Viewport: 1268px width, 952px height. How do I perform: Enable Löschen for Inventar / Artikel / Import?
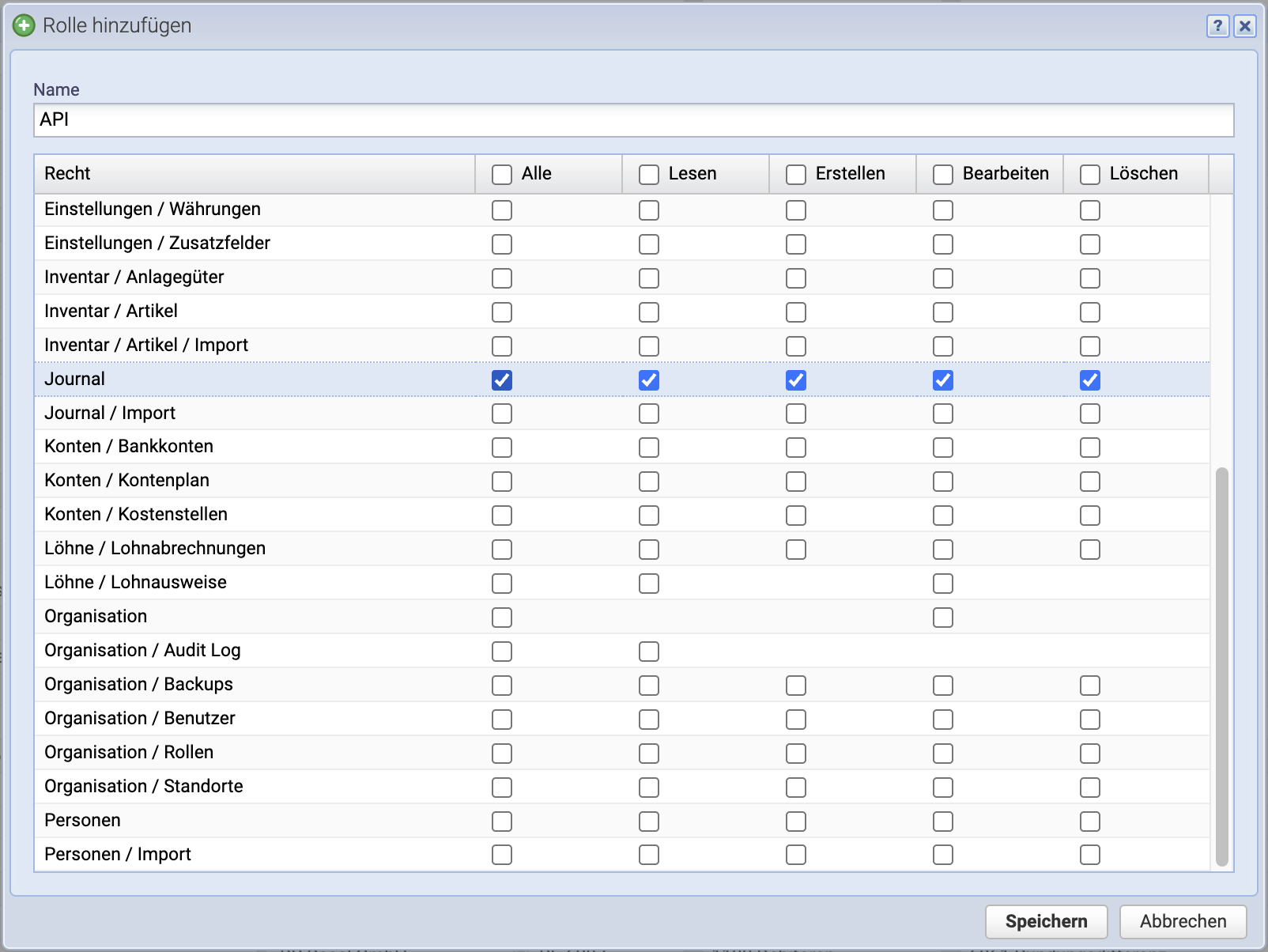pos(1090,346)
